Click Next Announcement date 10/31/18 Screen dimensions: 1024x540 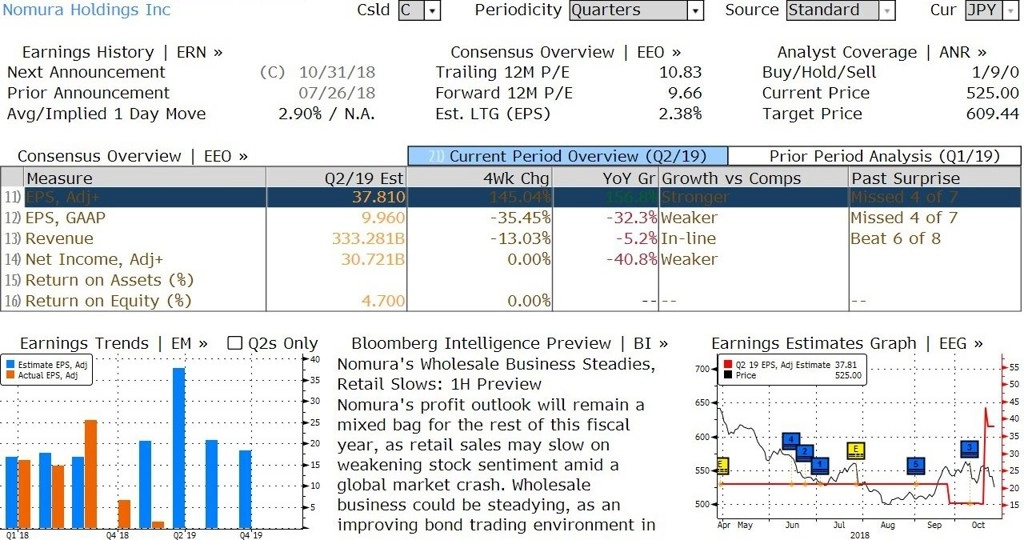[x=337, y=72]
